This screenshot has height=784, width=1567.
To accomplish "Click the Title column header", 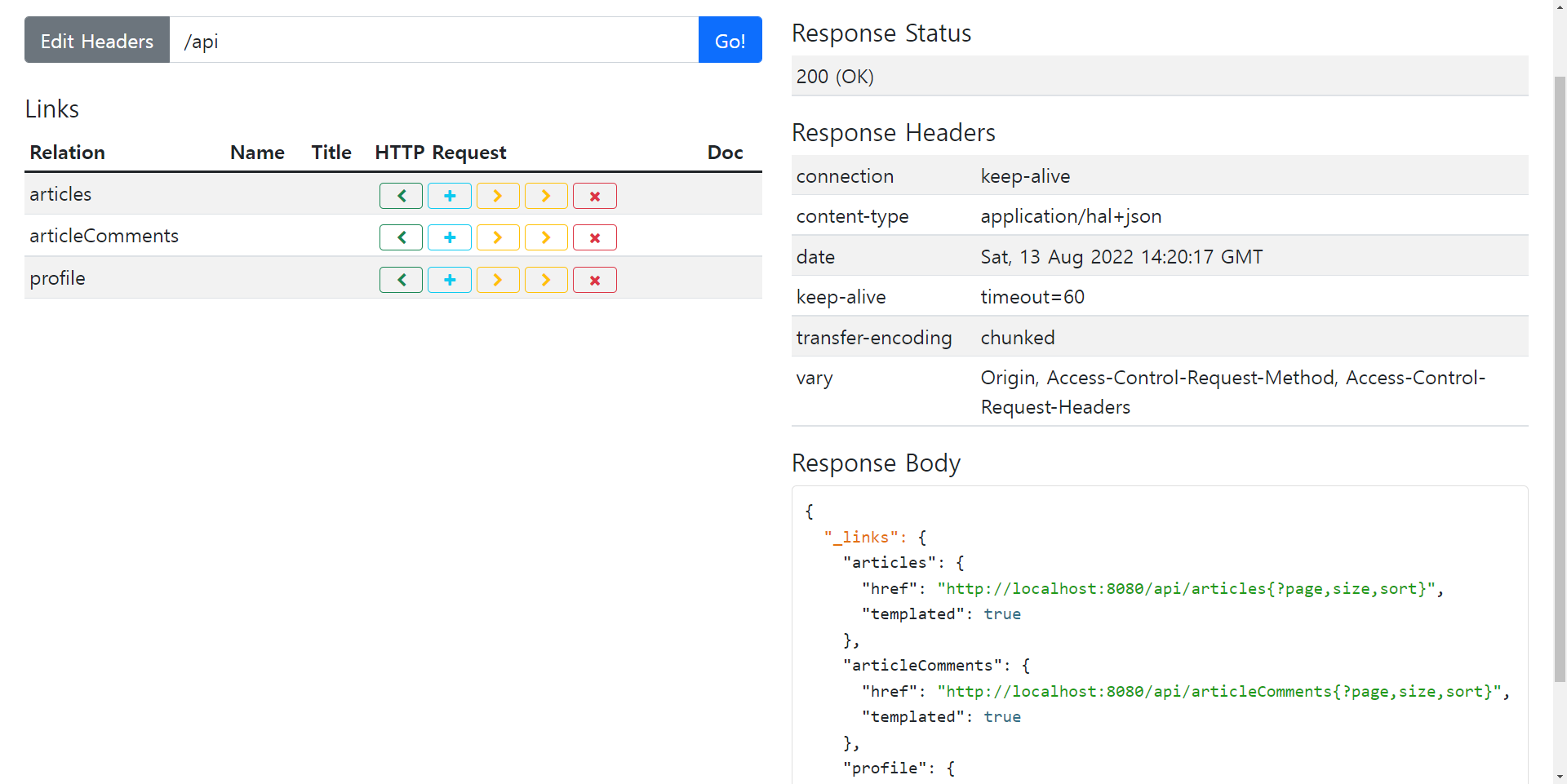I will (x=331, y=153).
